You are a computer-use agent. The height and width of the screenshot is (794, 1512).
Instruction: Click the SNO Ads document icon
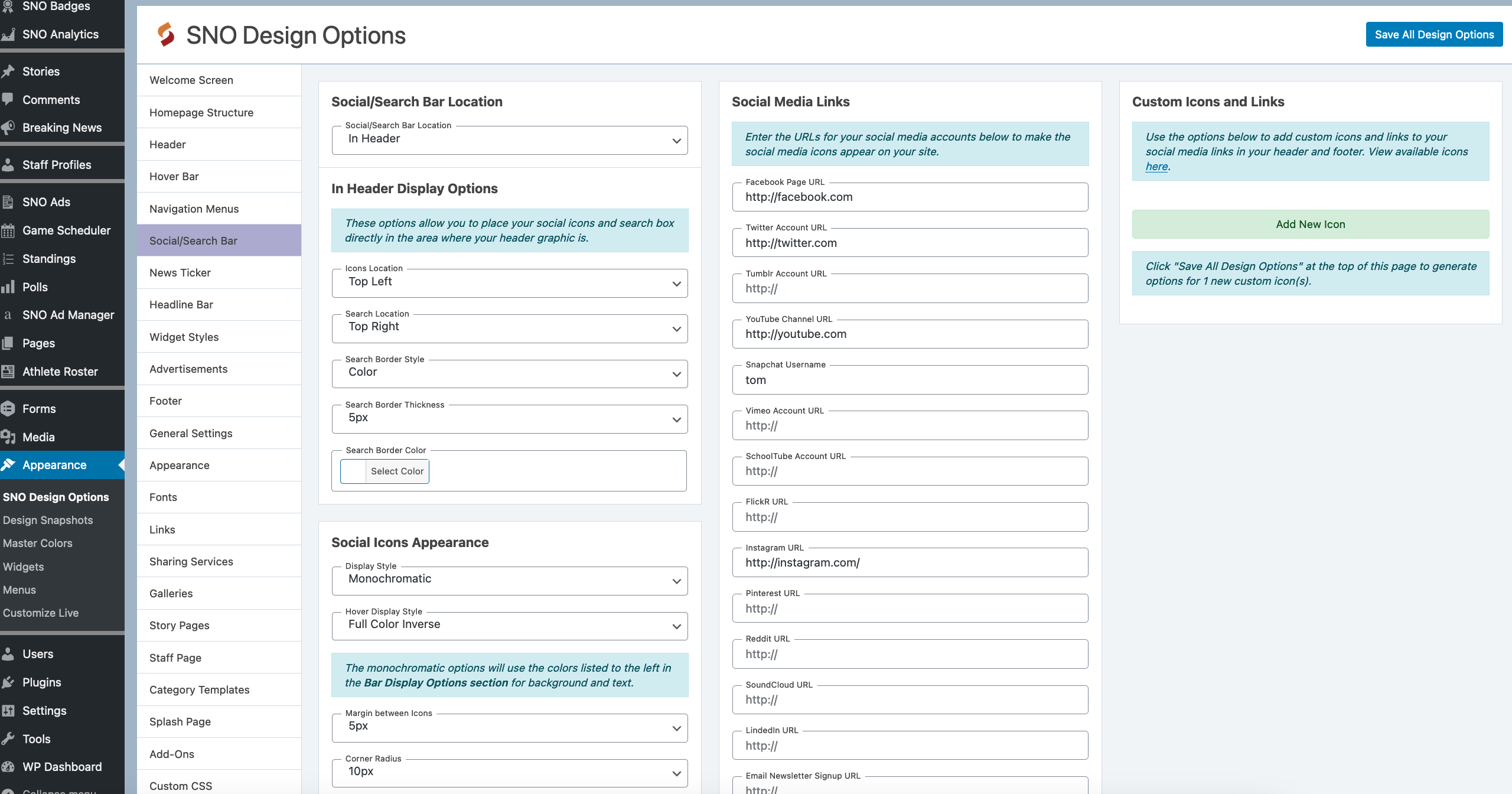click(8, 202)
